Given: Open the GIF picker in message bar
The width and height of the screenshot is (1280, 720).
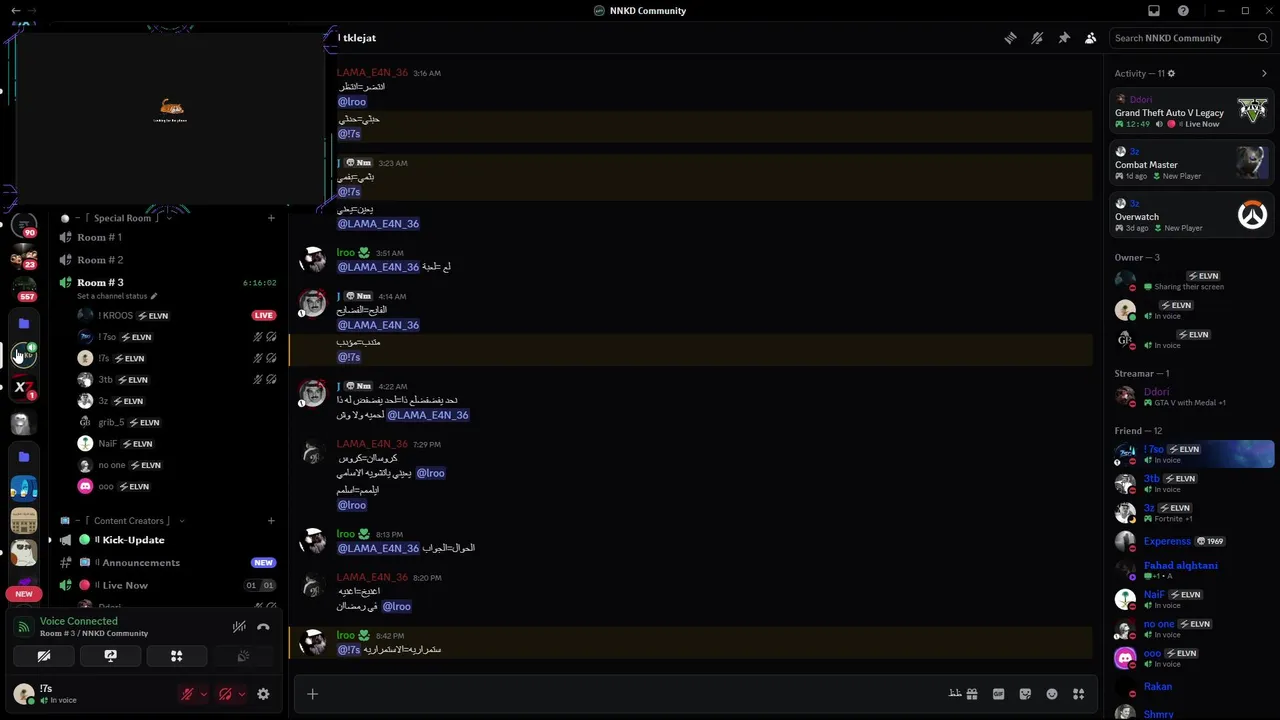Looking at the screenshot, I should pos(998,694).
